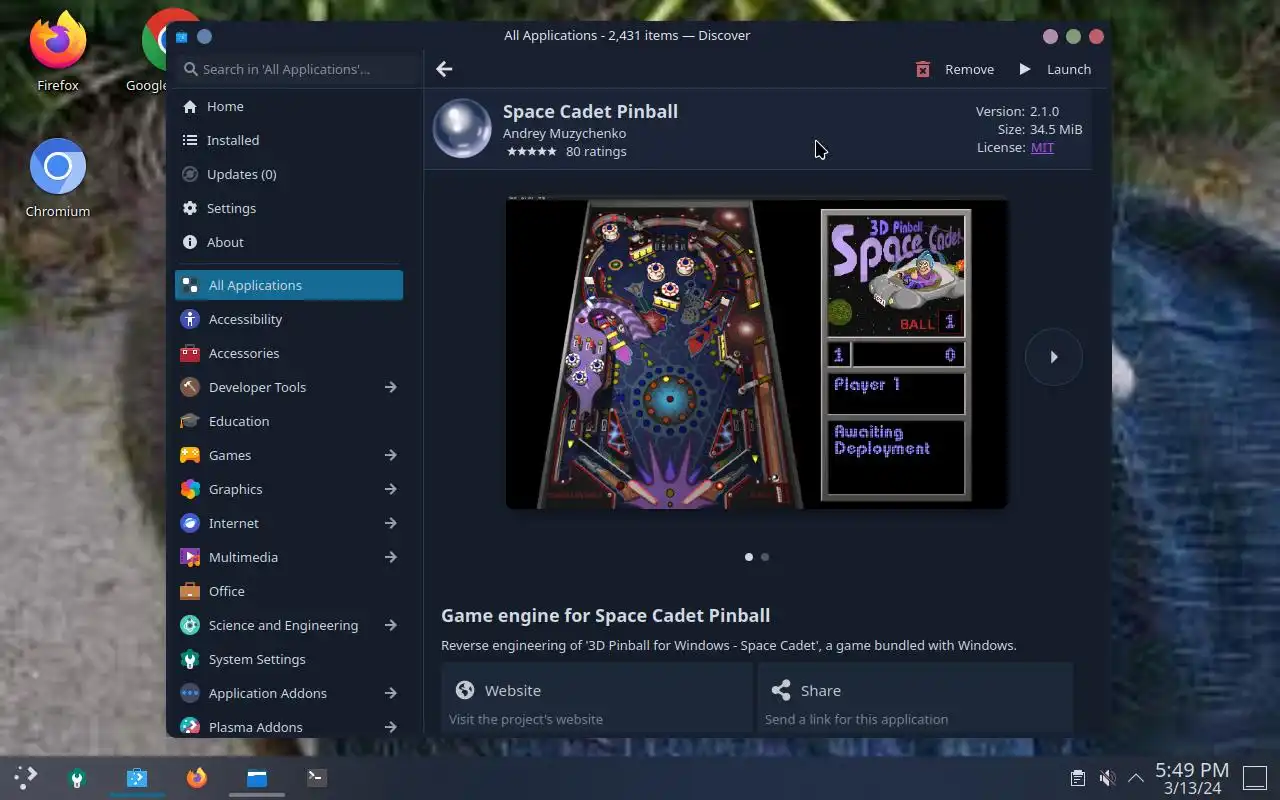Expand Games subcategories arrow
The height and width of the screenshot is (800, 1280).
coord(391,455)
